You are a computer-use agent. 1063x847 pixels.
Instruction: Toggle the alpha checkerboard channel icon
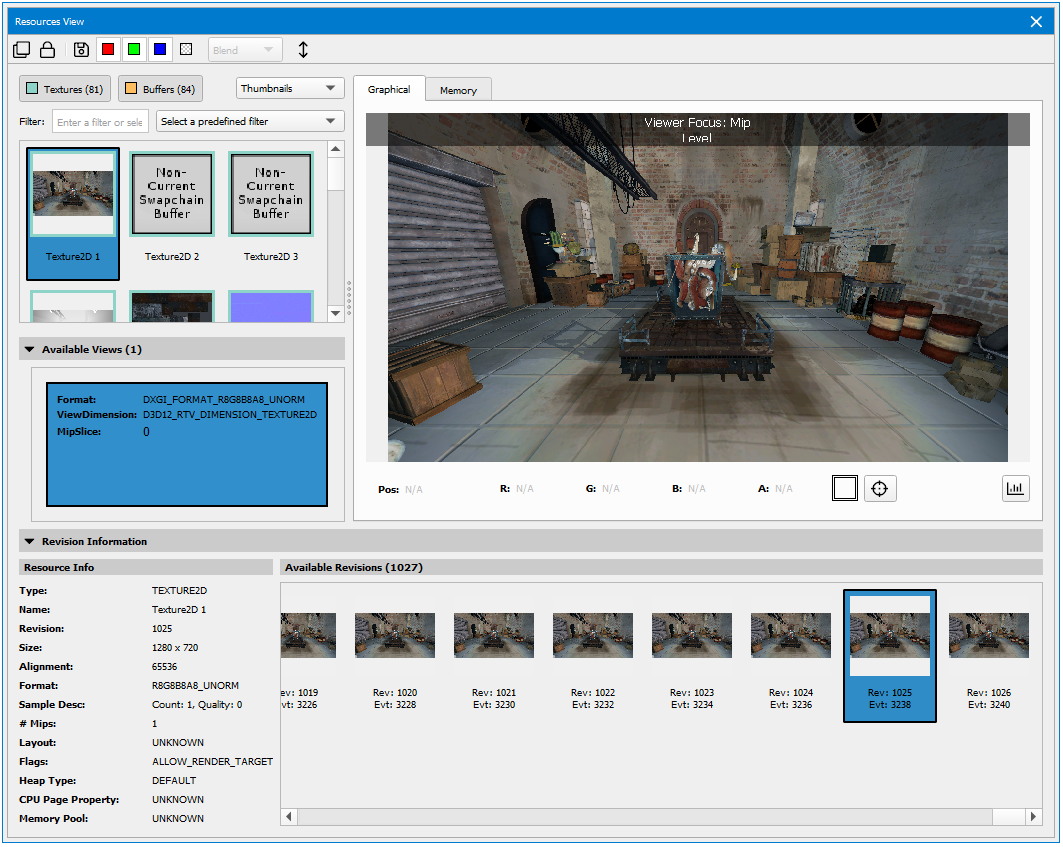point(186,50)
